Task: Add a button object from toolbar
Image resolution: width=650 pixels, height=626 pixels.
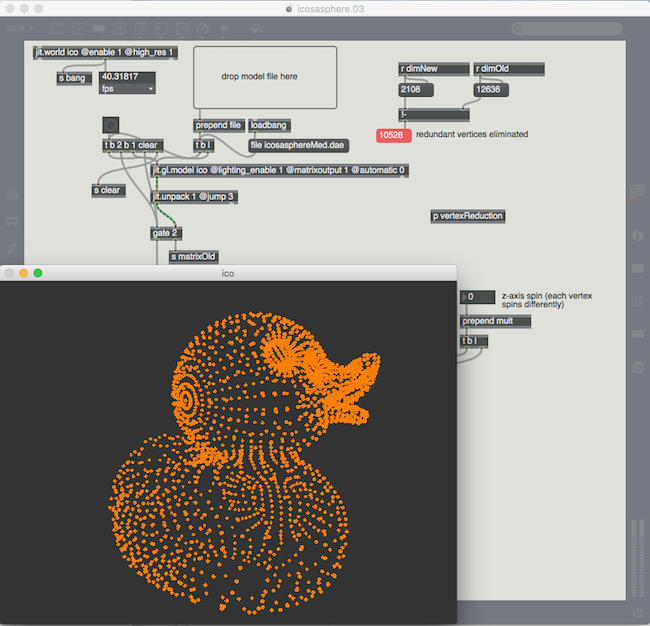Action: [x=140, y=29]
